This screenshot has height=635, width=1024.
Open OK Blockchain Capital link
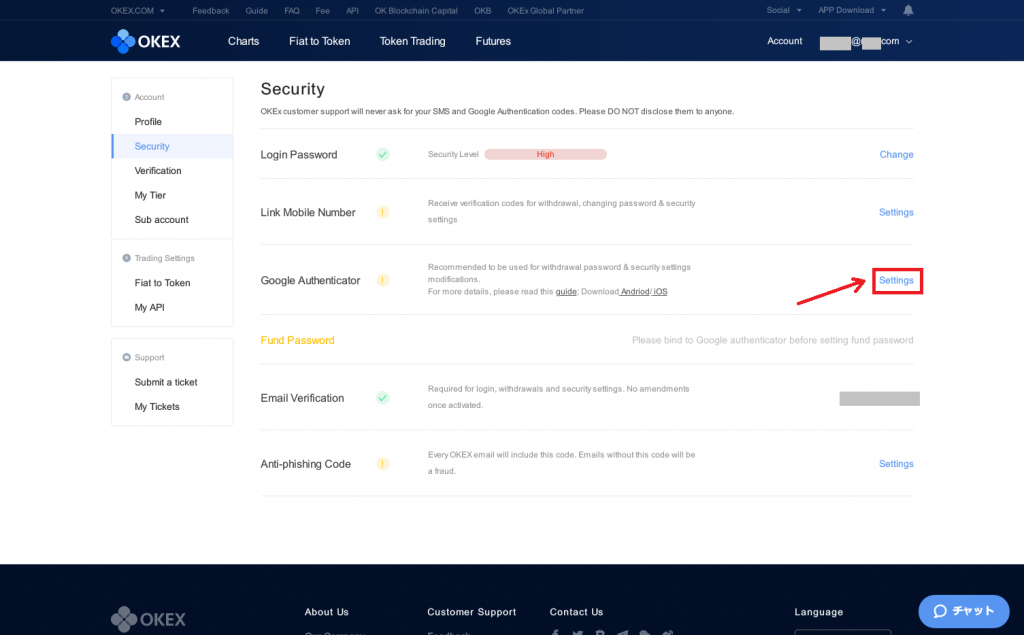416,10
